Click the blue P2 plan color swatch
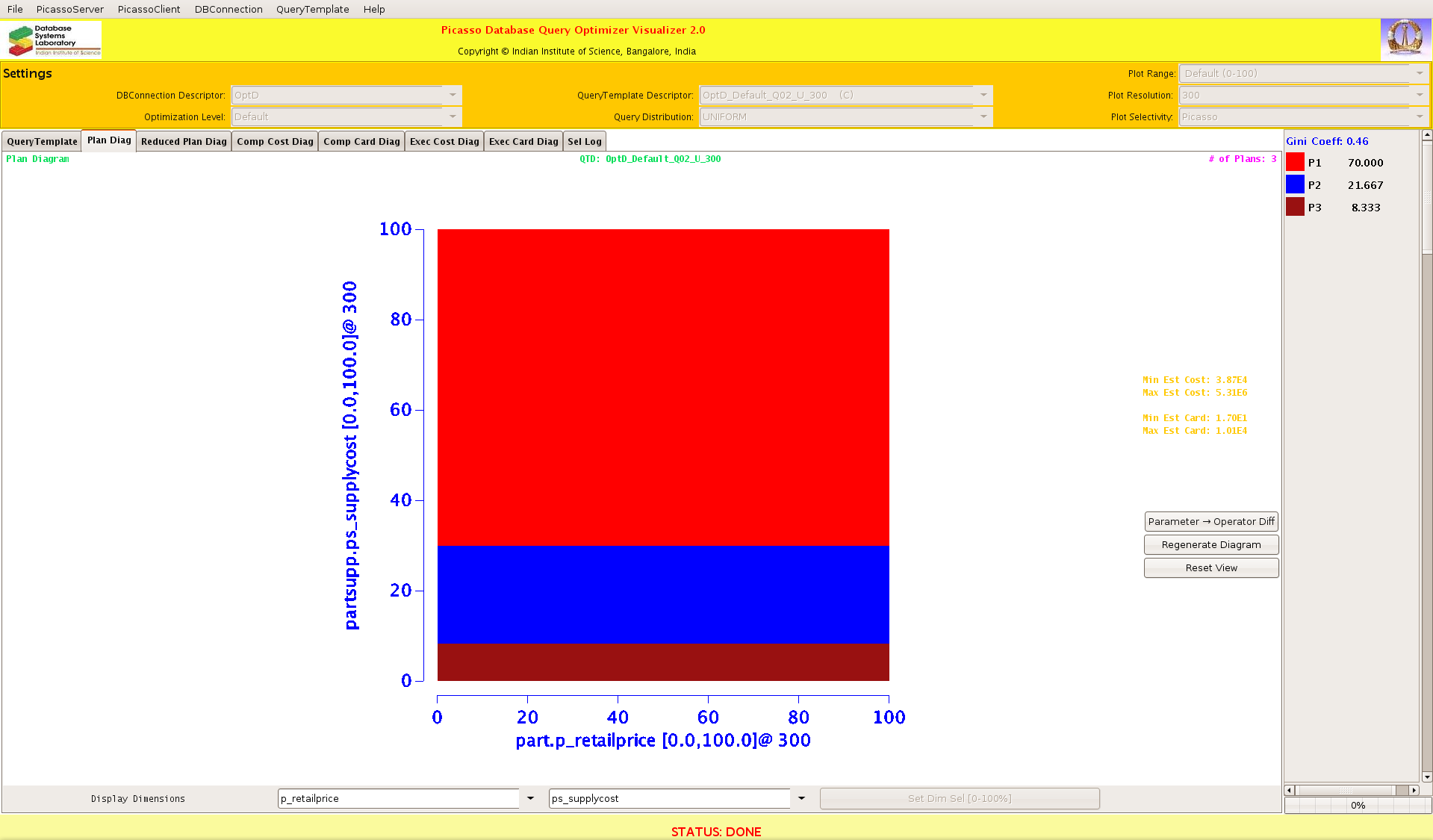Viewport: 1433px width, 840px height. (1295, 185)
